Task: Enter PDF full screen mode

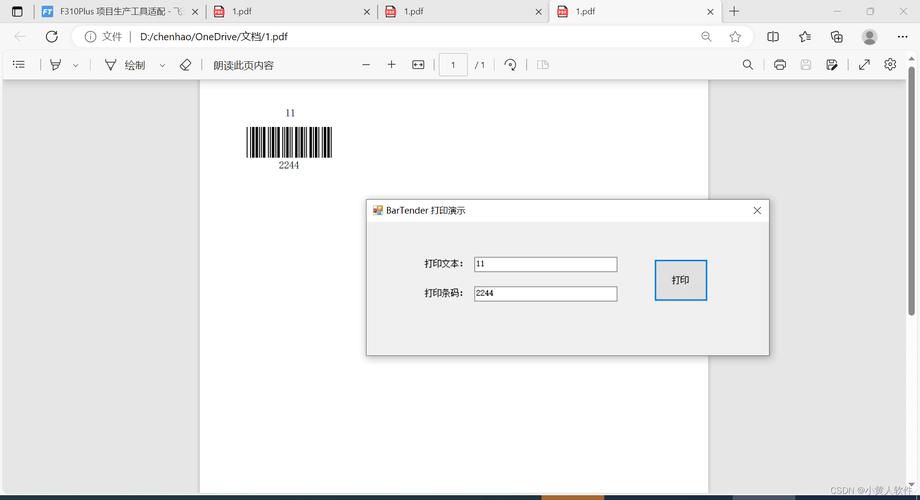Action: click(x=864, y=65)
